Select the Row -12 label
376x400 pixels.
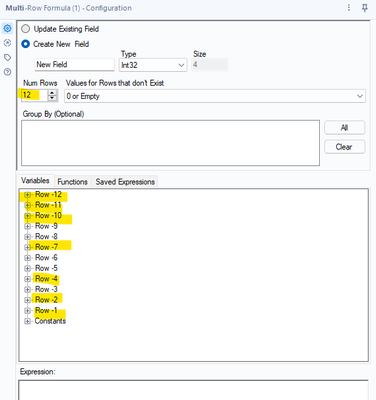pyautogui.click(x=48, y=194)
